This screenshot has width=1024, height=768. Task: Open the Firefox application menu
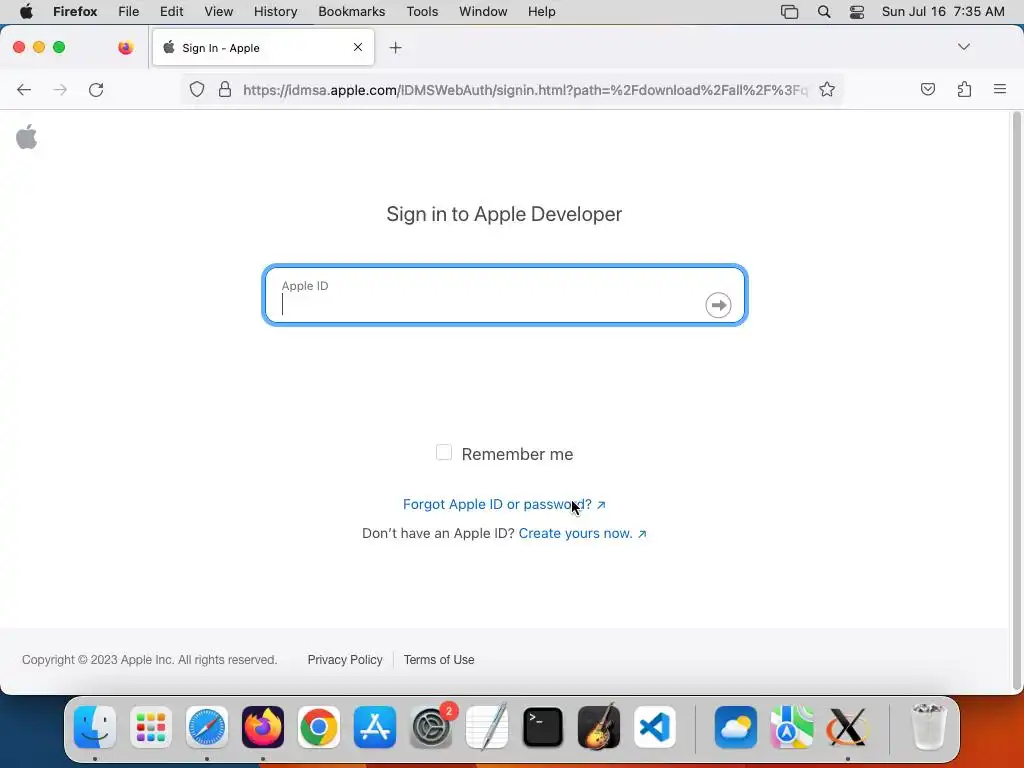tap(75, 12)
